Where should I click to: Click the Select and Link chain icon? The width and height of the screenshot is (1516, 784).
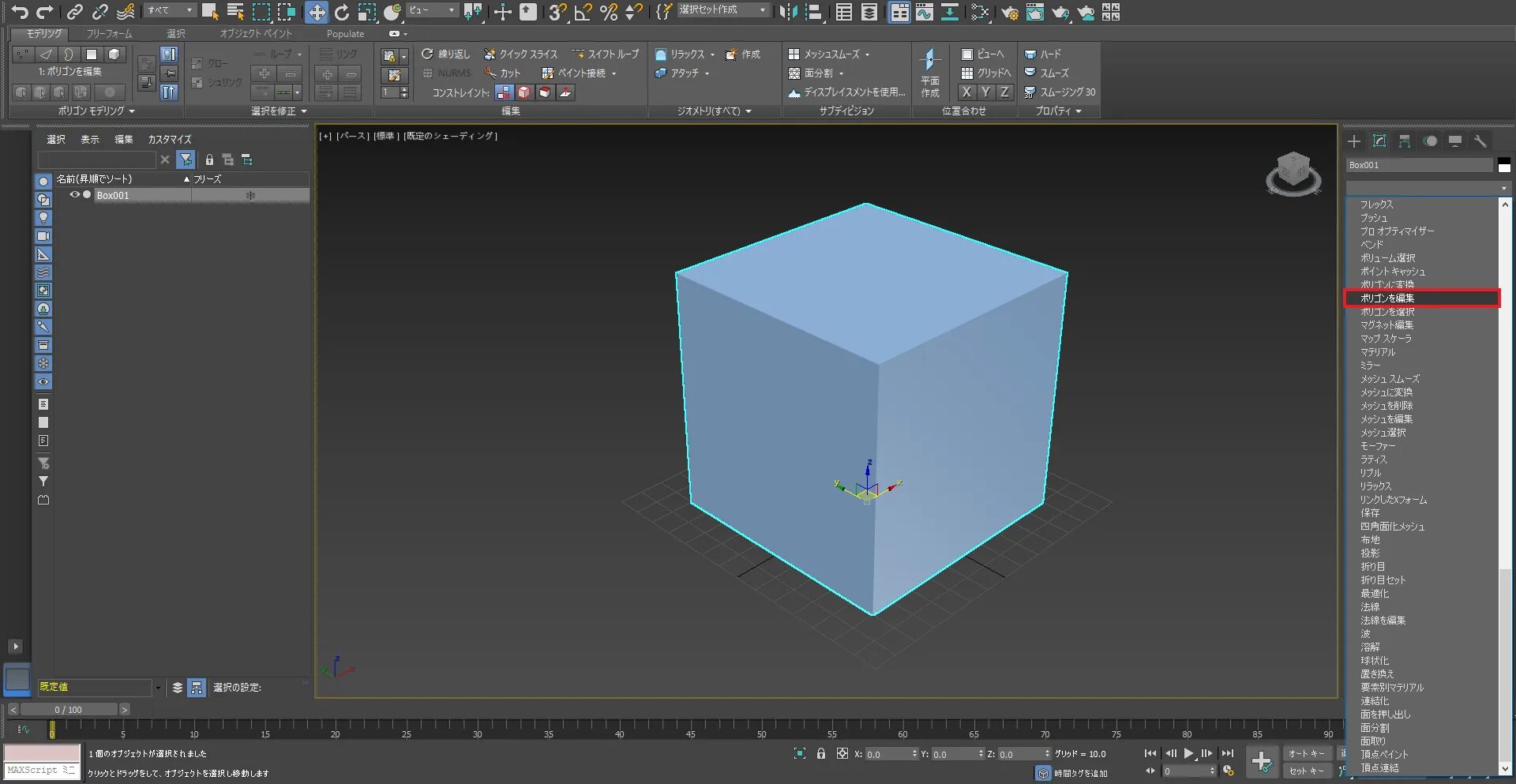click(74, 12)
